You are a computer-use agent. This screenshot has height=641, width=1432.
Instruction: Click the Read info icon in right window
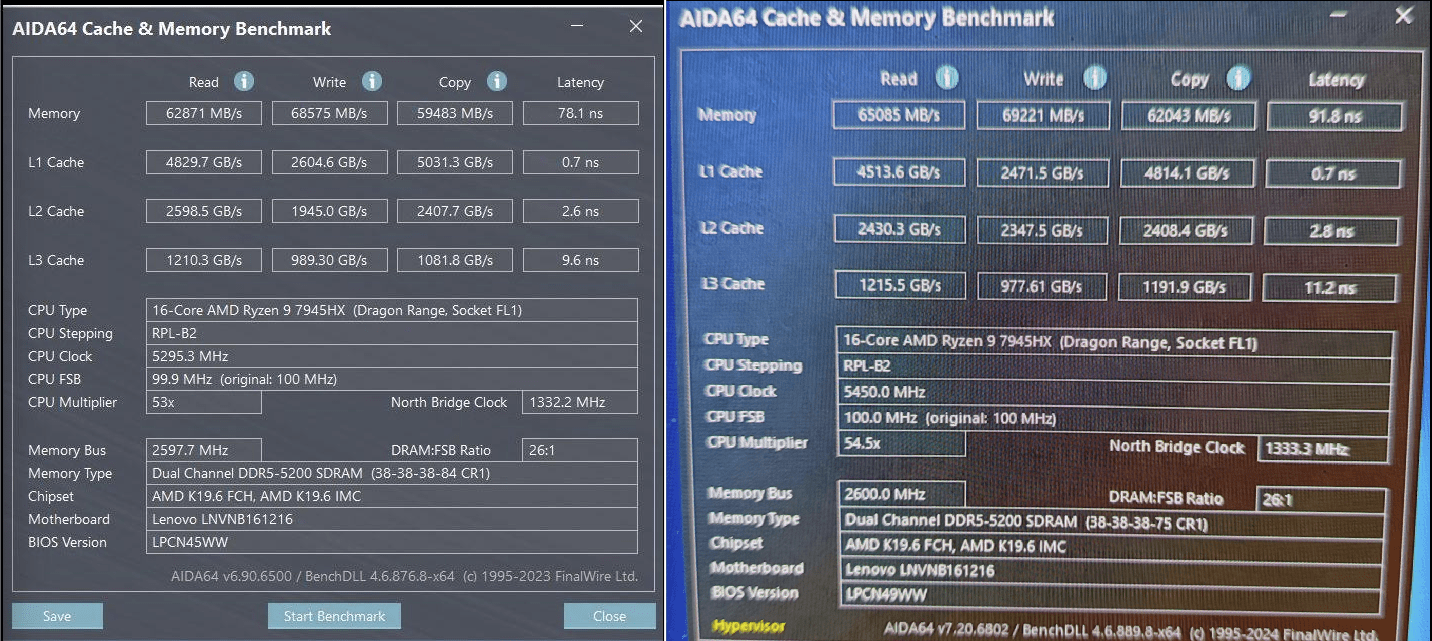coord(947,77)
